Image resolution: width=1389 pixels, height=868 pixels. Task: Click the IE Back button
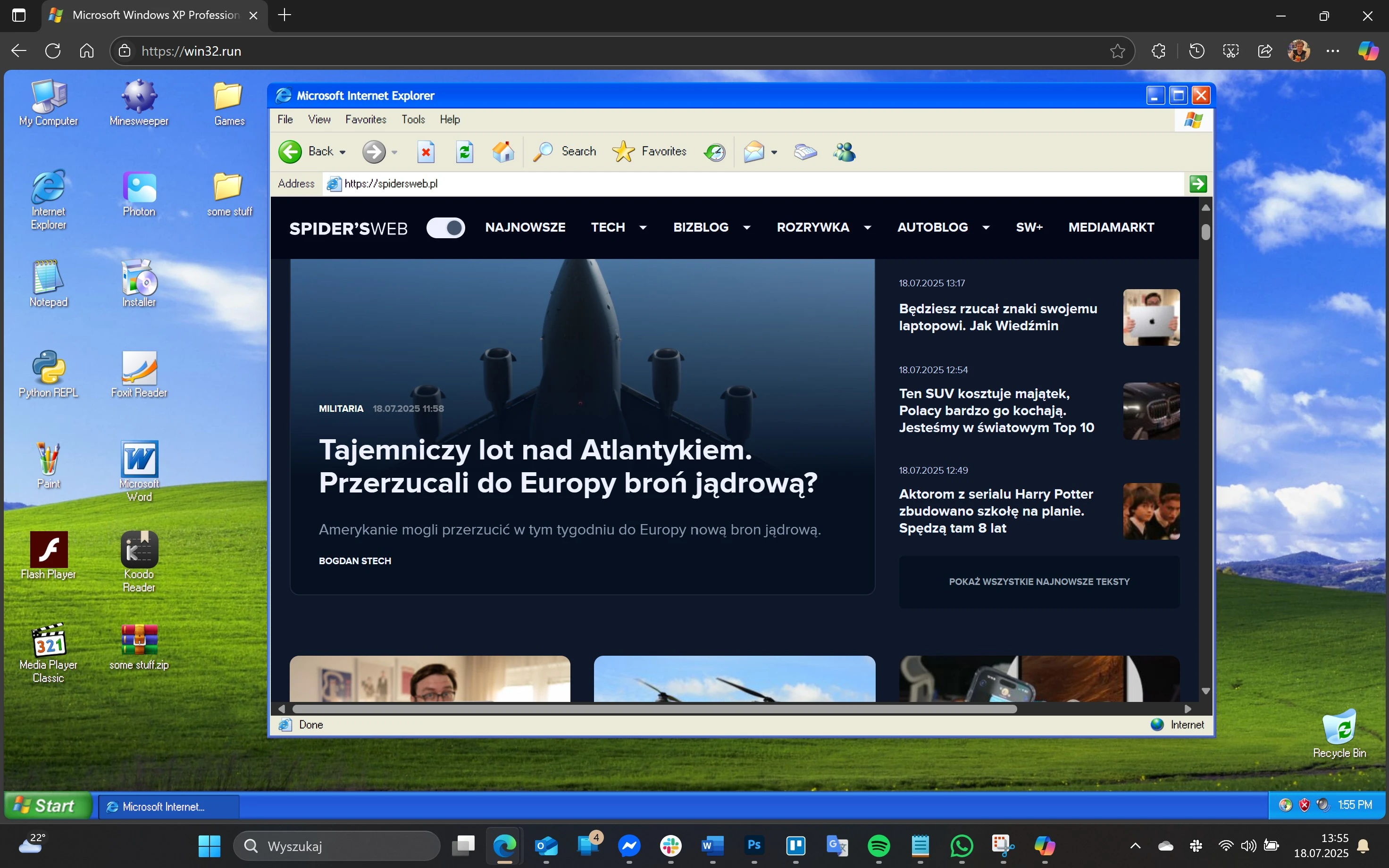click(x=307, y=152)
